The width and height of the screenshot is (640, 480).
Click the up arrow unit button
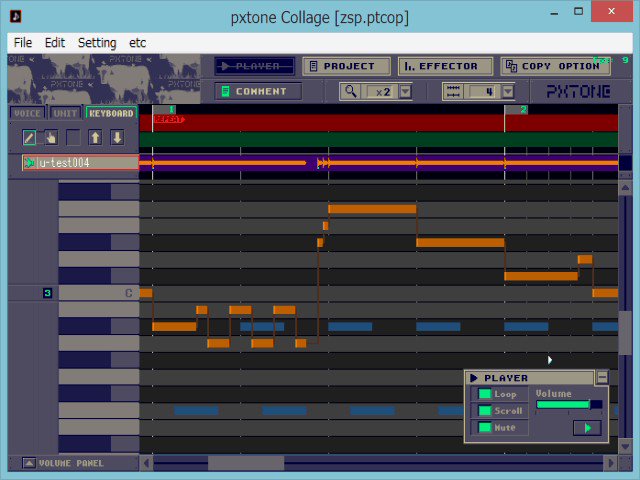click(95, 137)
